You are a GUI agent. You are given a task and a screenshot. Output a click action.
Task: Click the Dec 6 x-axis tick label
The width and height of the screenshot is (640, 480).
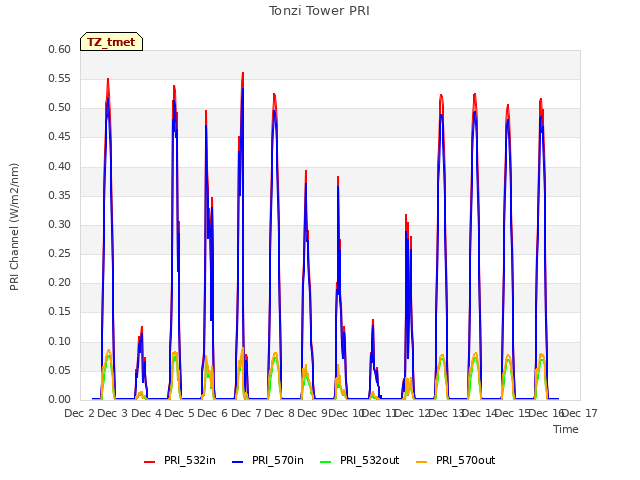pos(212,413)
